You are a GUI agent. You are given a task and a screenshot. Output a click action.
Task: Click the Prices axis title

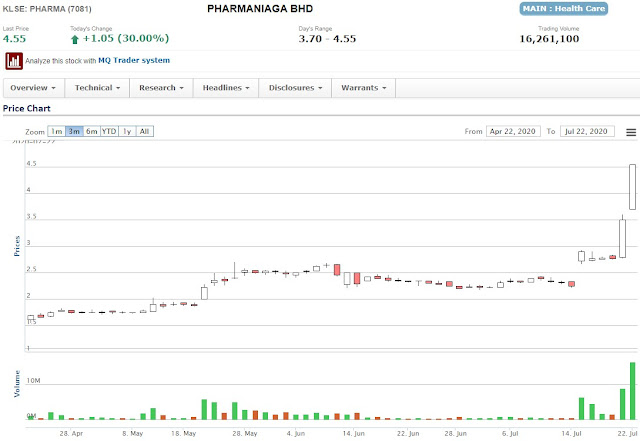pos(17,246)
